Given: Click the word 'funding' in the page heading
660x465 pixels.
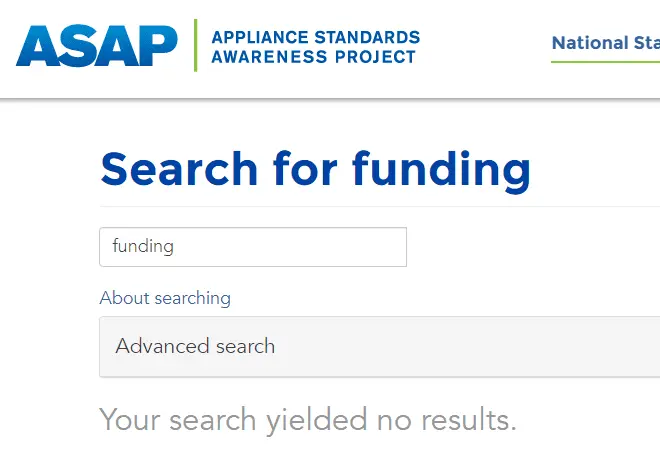Looking at the screenshot, I should pyautogui.click(x=440, y=169).
